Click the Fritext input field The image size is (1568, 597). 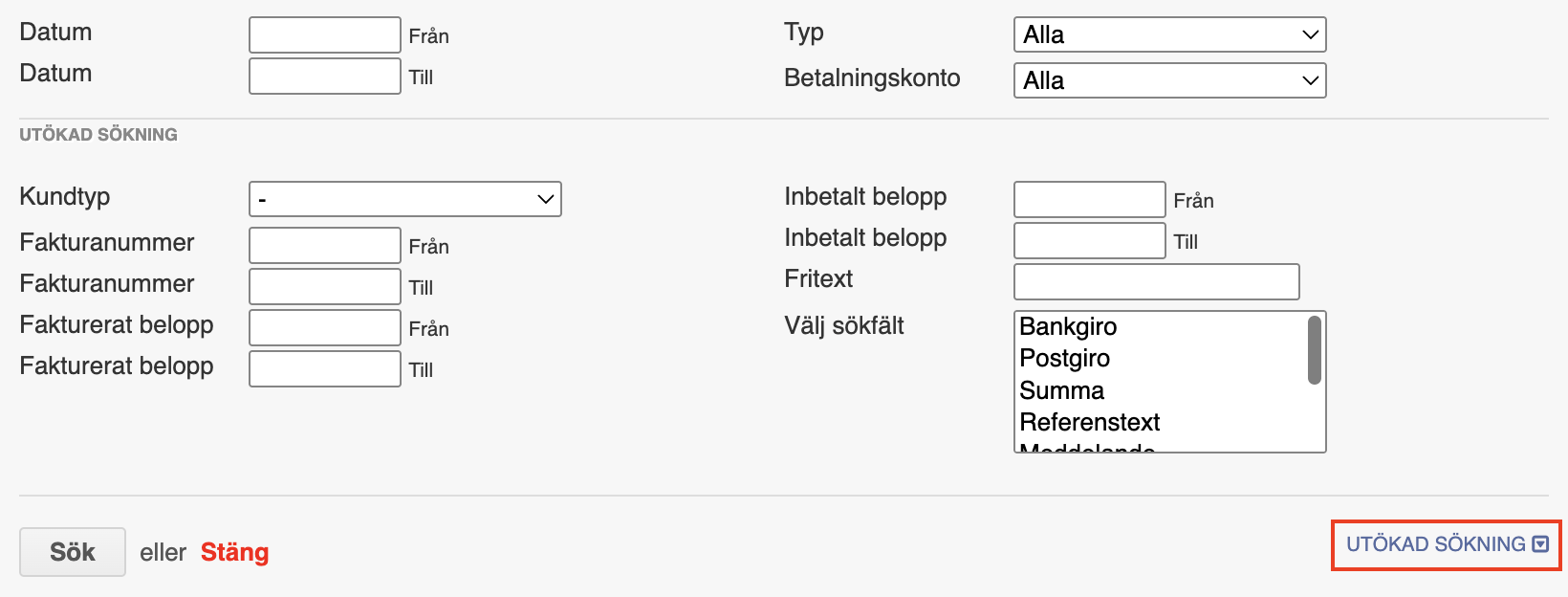[1156, 282]
